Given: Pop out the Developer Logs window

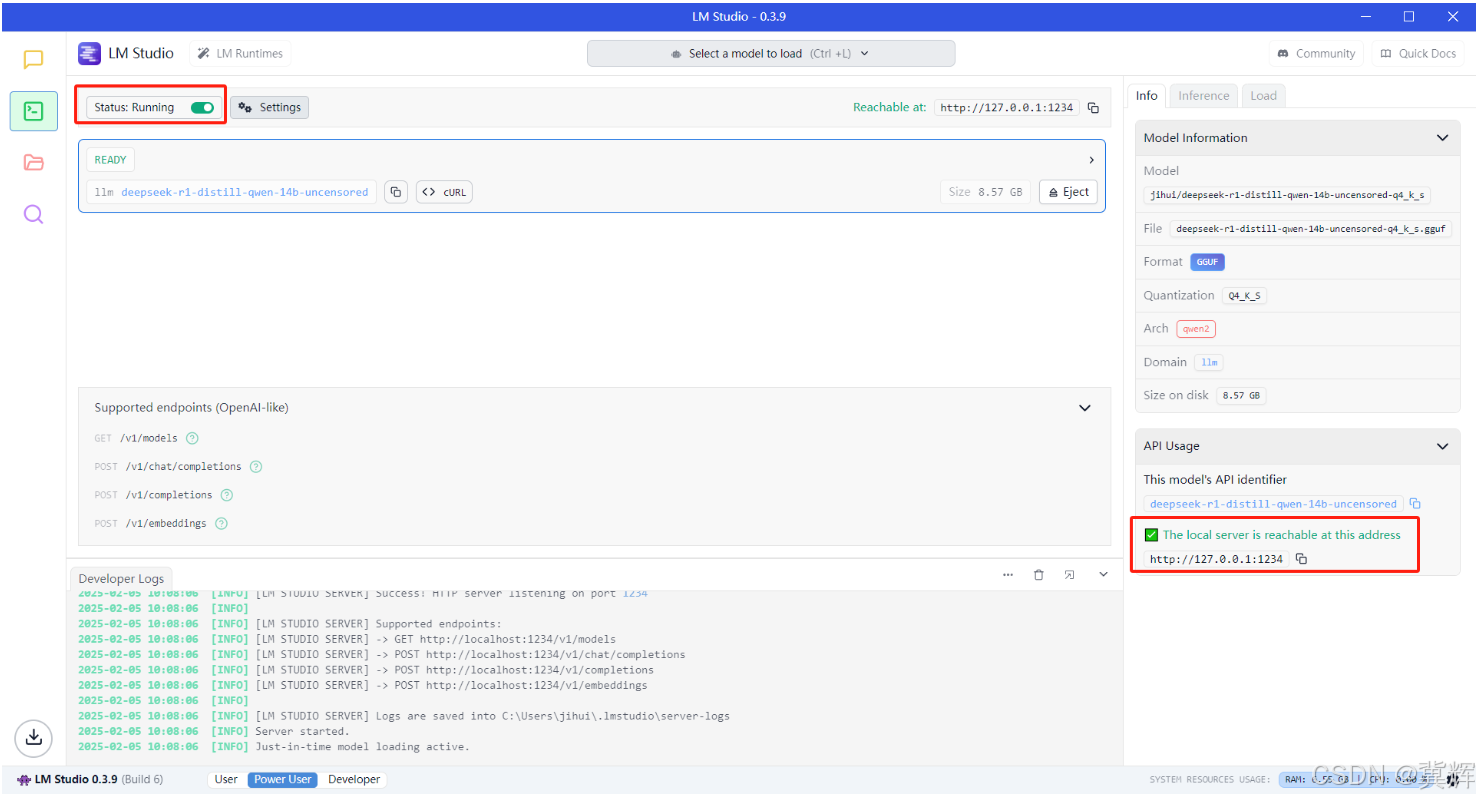Looking at the screenshot, I should click(1070, 575).
